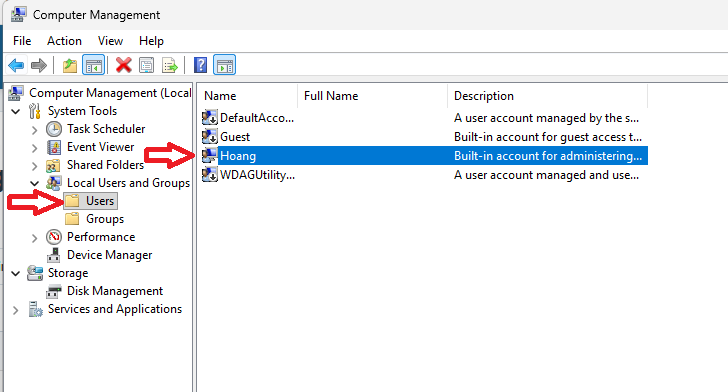
Task: Click the Local Users and Groups icon
Action: 53,183
